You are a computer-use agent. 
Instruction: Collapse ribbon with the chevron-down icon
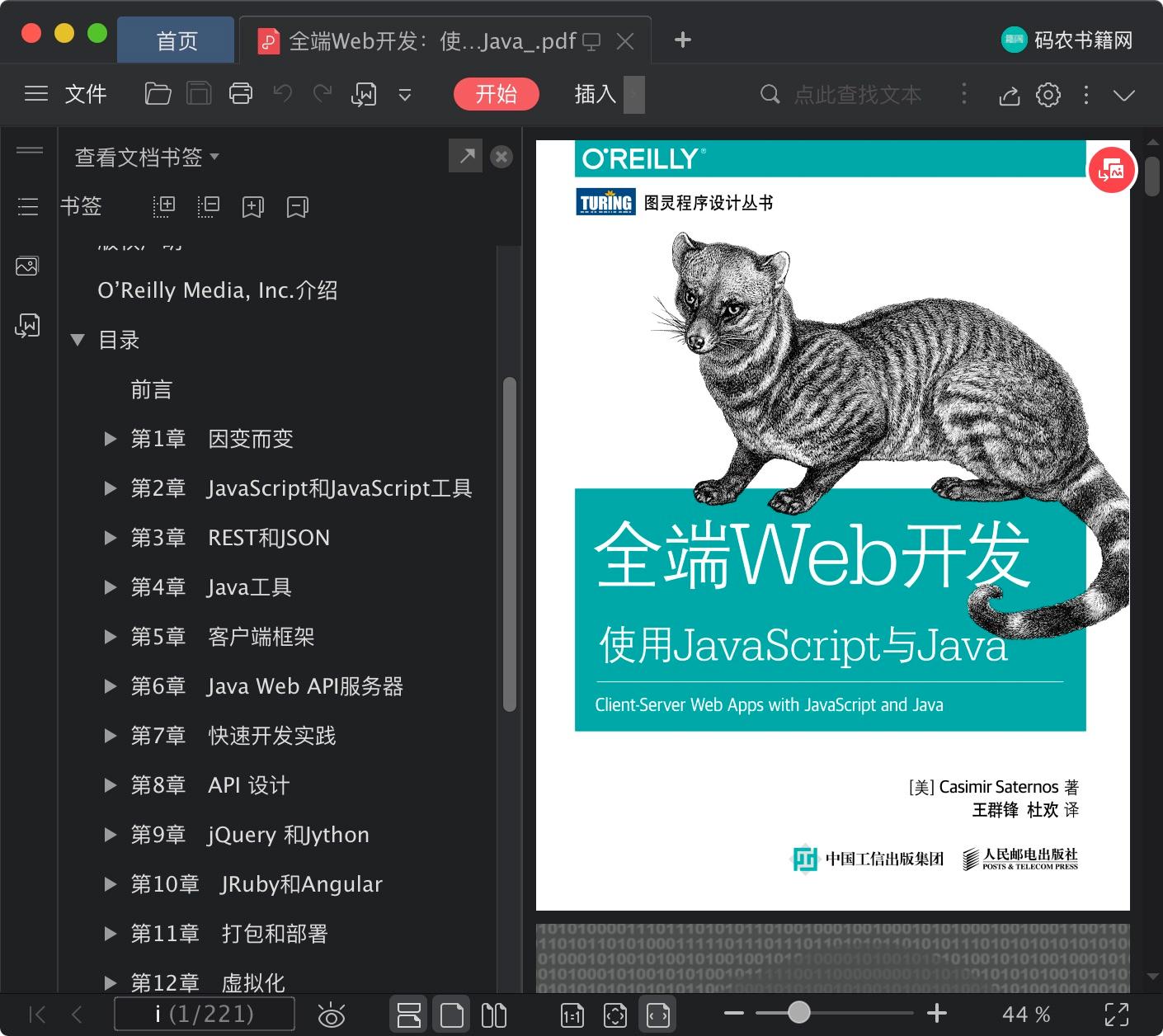(x=1124, y=95)
